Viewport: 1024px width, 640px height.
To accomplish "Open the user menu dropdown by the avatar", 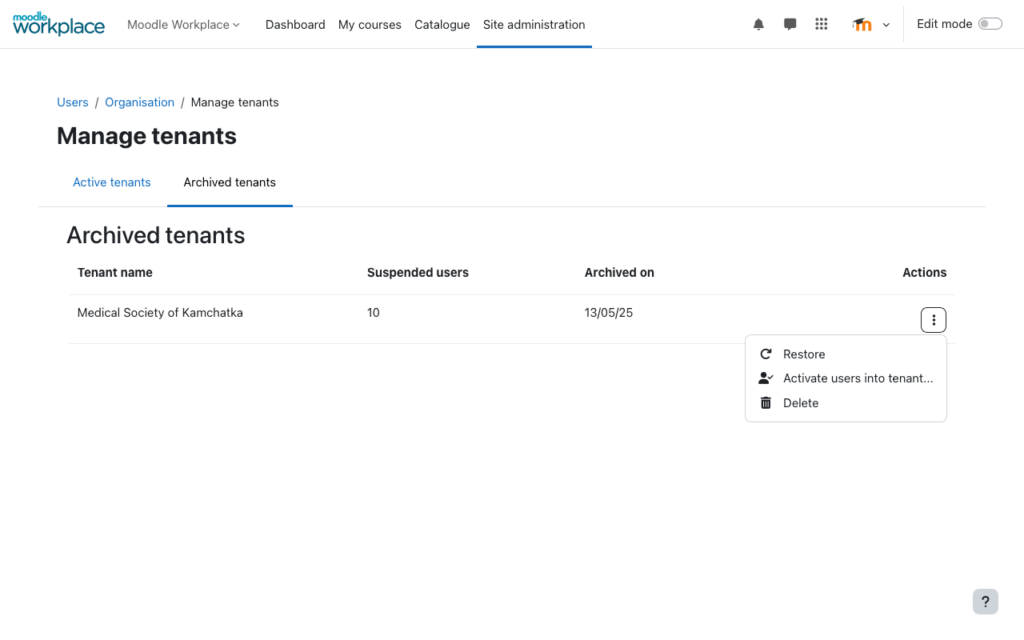I will pos(871,25).
